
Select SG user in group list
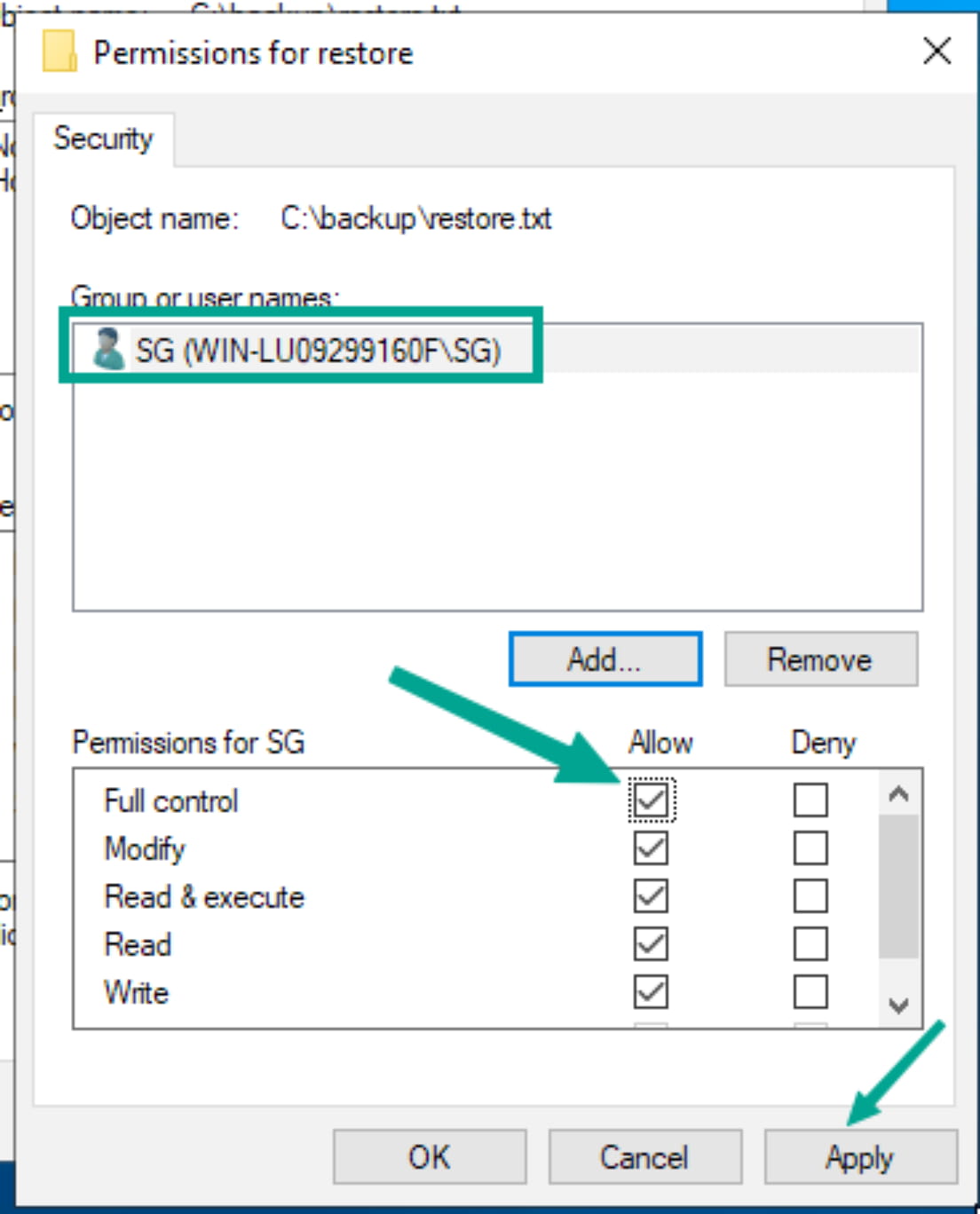tap(318, 351)
